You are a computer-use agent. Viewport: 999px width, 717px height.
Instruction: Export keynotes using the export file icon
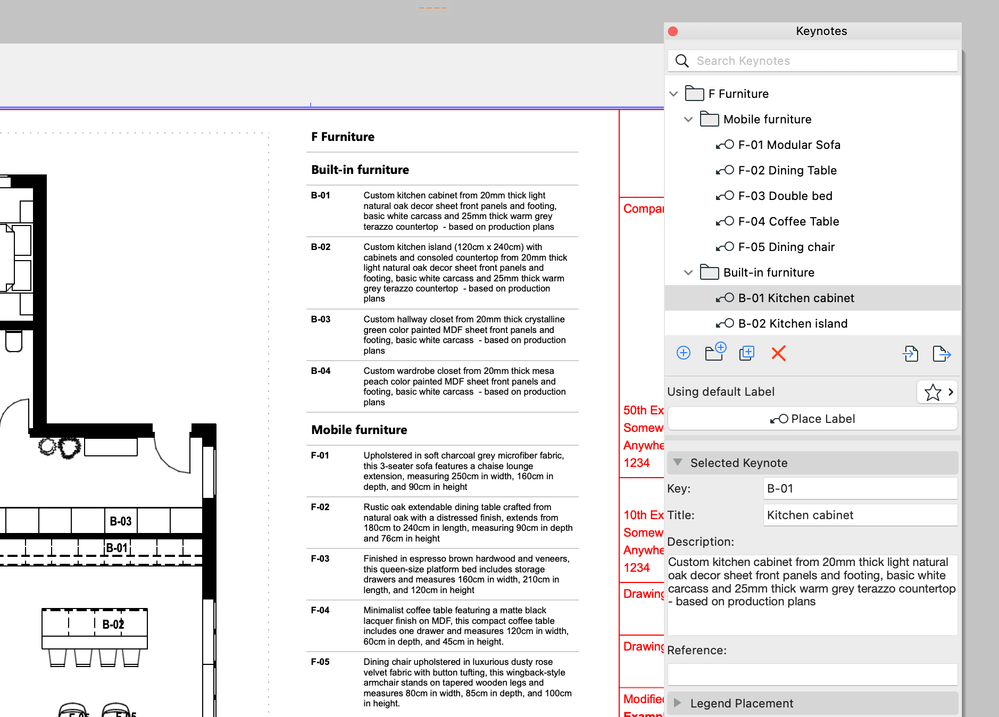(941, 353)
